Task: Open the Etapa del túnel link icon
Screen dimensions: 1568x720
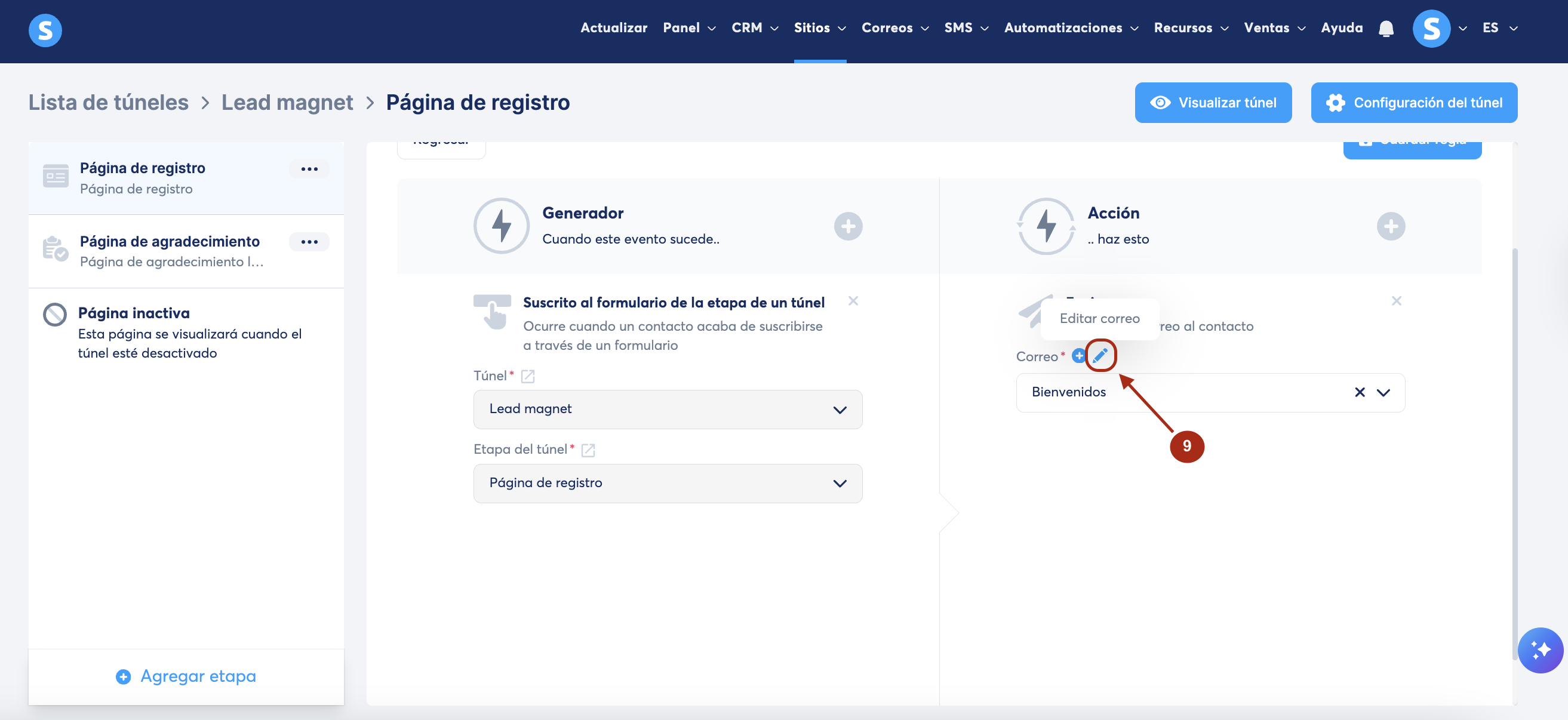Action: click(x=588, y=450)
